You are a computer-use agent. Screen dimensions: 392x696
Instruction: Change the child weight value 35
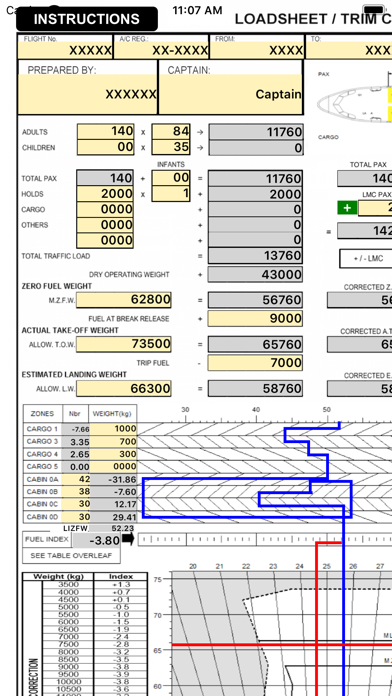click(171, 147)
